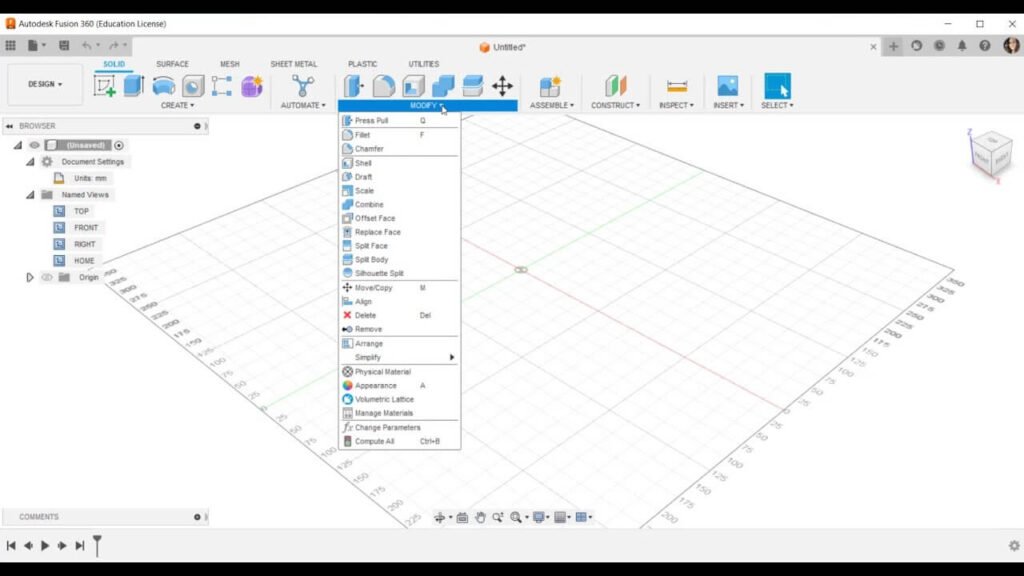Click the Pan hand icon in navigation bar
1024x576 pixels.
tap(480, 517)
